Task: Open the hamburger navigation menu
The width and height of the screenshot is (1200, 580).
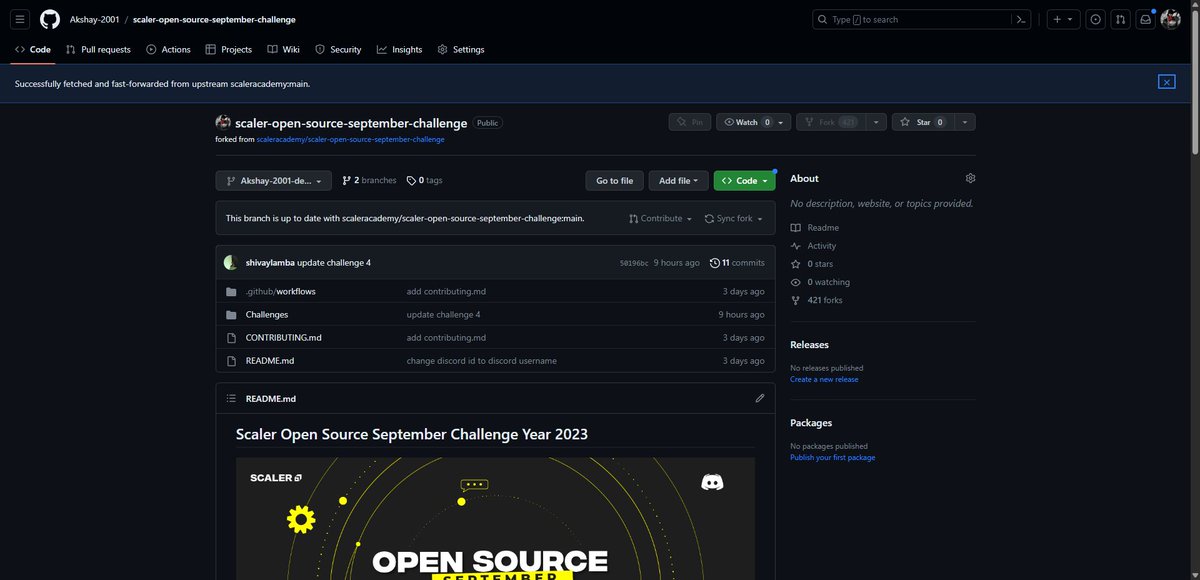Action: point(20,19)
